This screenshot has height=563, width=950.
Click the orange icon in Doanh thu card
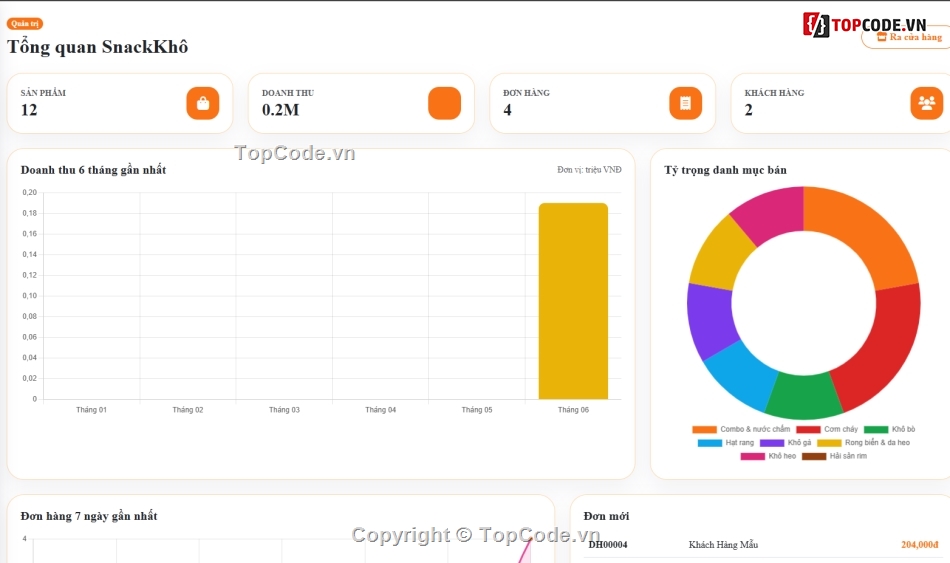(444, 103)
